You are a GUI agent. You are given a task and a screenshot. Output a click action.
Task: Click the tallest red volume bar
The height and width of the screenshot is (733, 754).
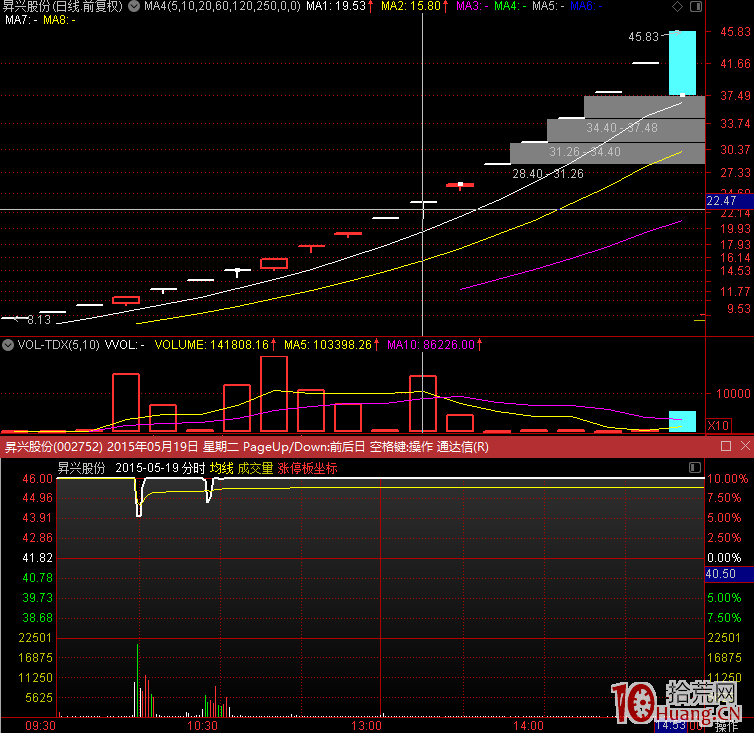click(274, 394)
